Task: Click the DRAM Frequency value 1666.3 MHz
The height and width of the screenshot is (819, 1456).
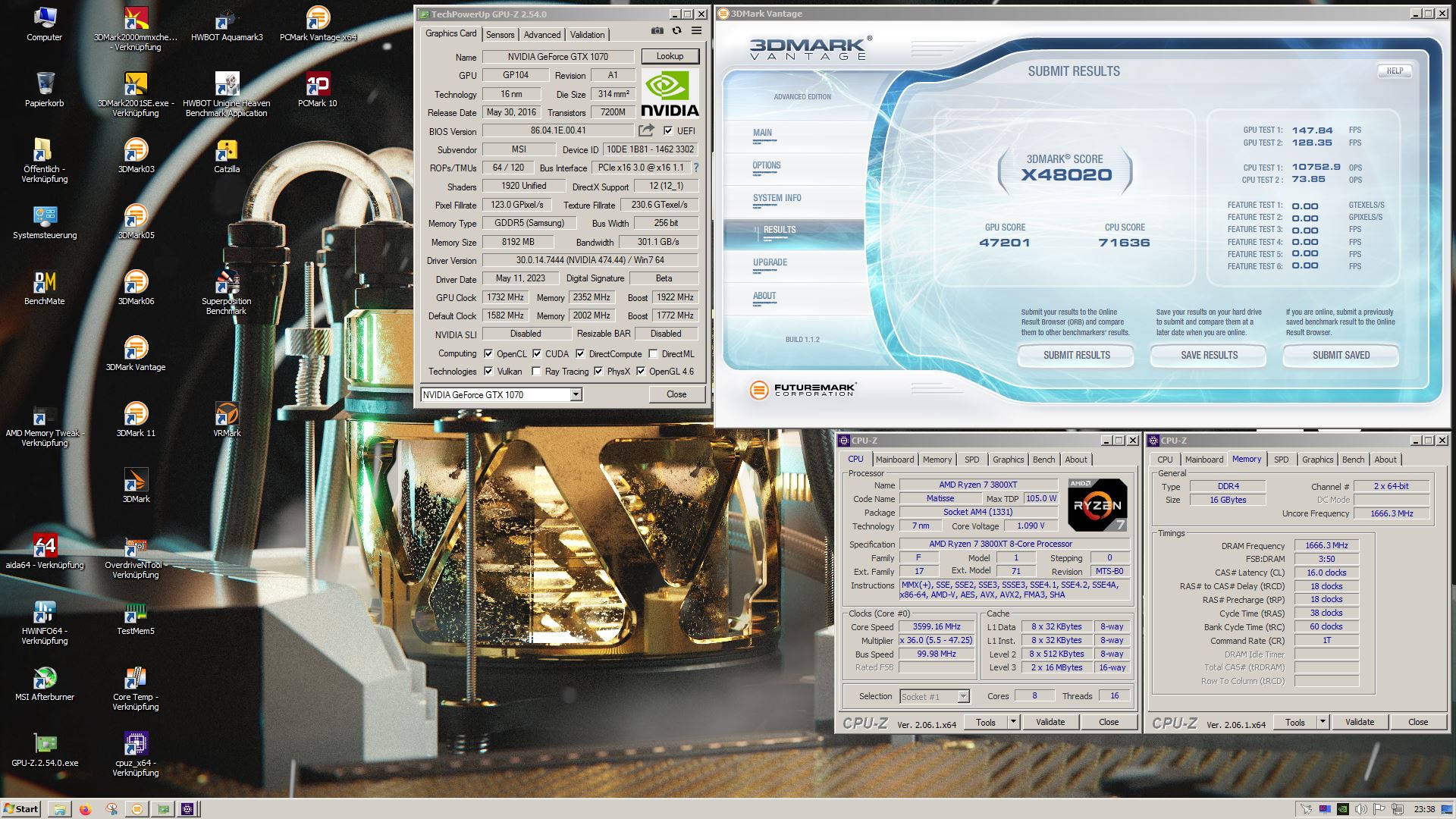Action: point(1326,545)
